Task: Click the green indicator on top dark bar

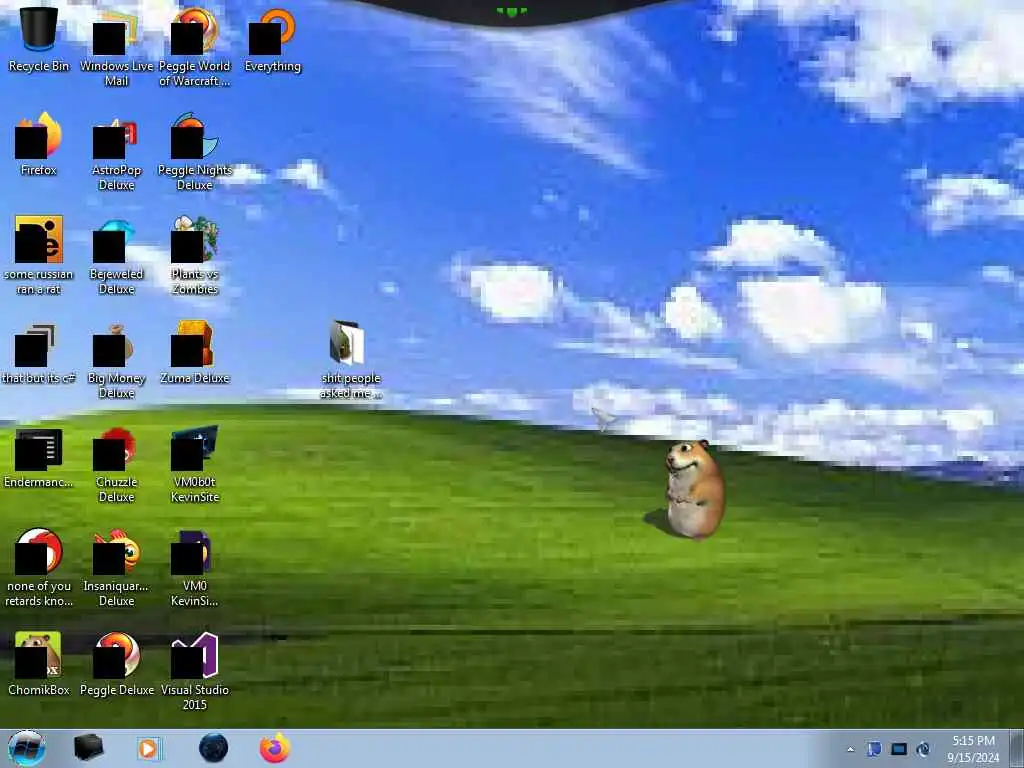Action: 512,10
